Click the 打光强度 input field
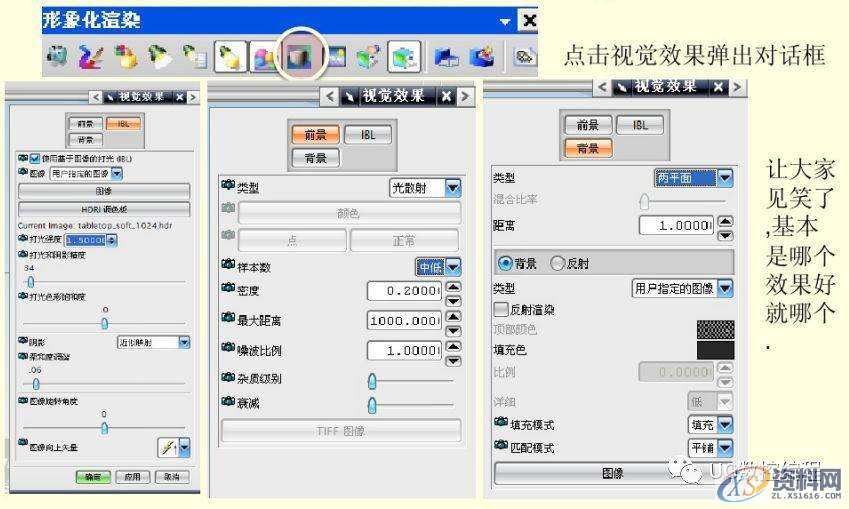This screenshot has width=849, height=509. (x=87, y=240)
